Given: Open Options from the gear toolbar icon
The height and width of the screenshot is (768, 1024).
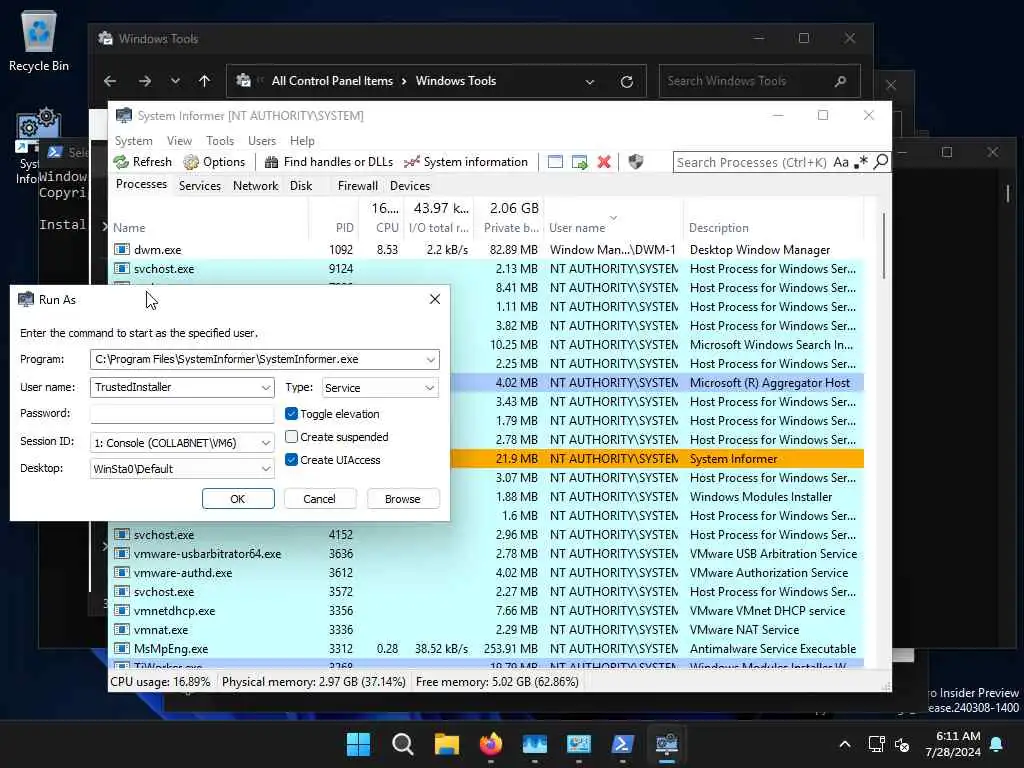Looking at the screenshot, I should coord(191,162).
